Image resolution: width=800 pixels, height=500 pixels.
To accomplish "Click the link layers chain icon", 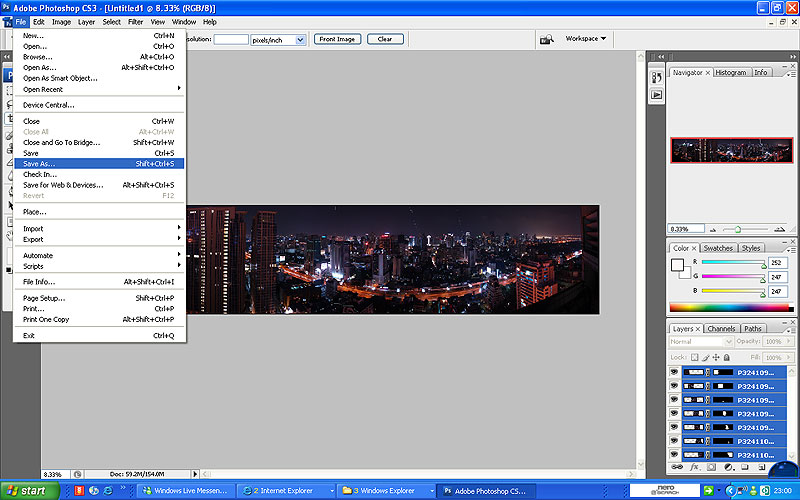I will [x=677, y=467].
